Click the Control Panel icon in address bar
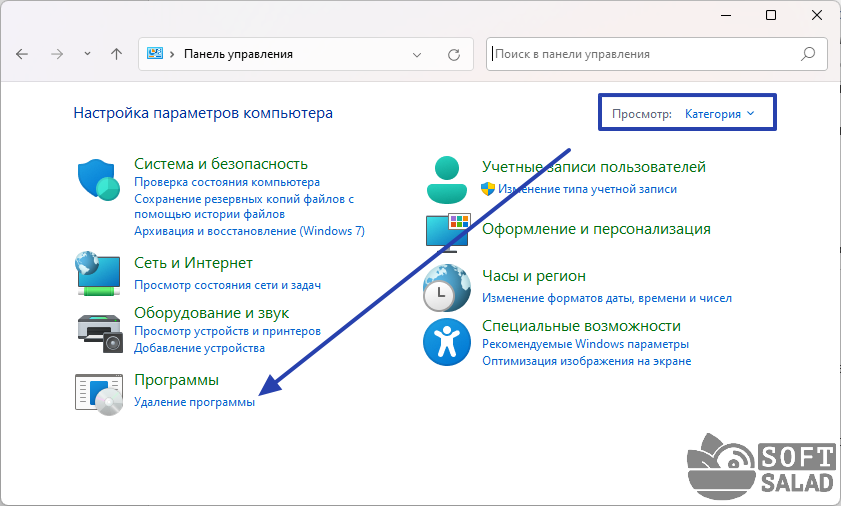This screenshot has width=841, height=506. pos(155,53)
